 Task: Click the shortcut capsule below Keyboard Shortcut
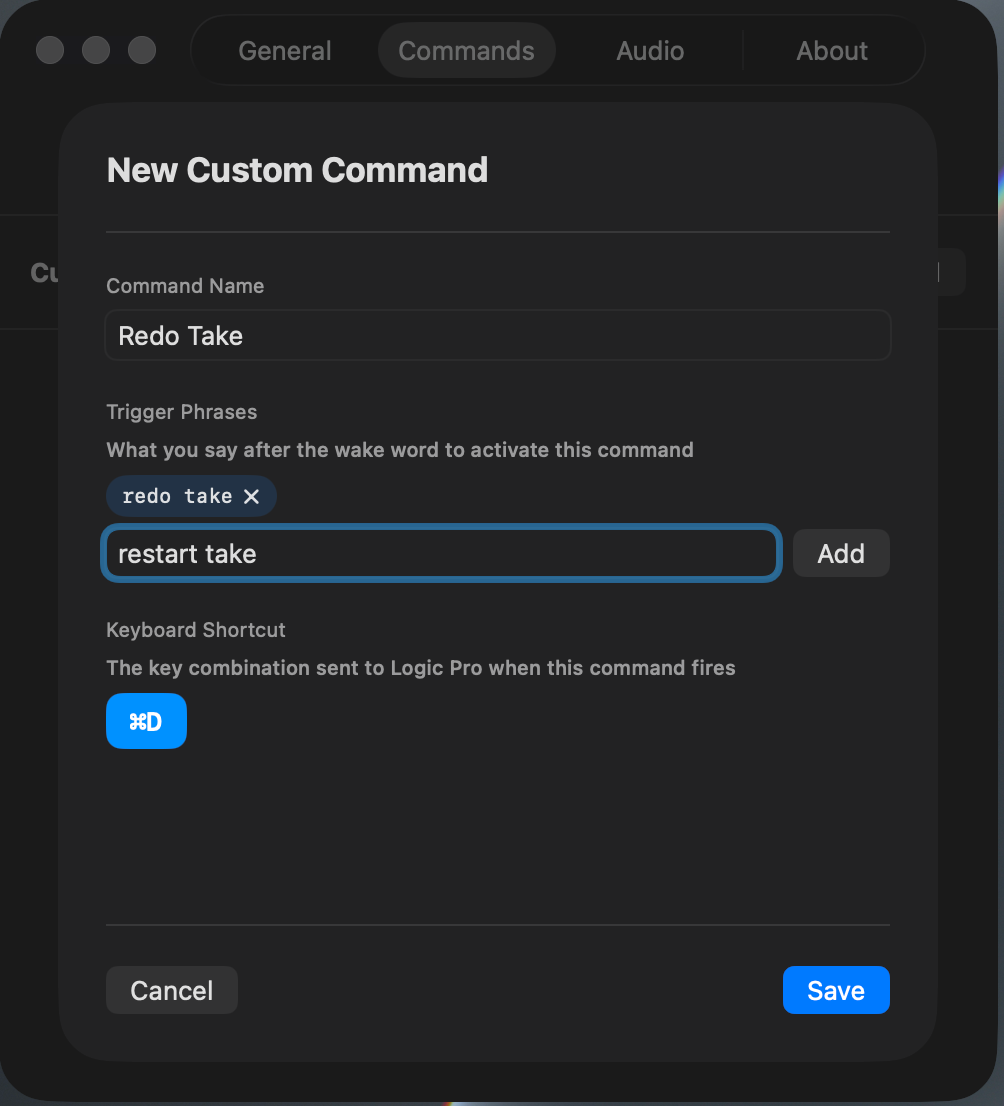click(146, 720)
